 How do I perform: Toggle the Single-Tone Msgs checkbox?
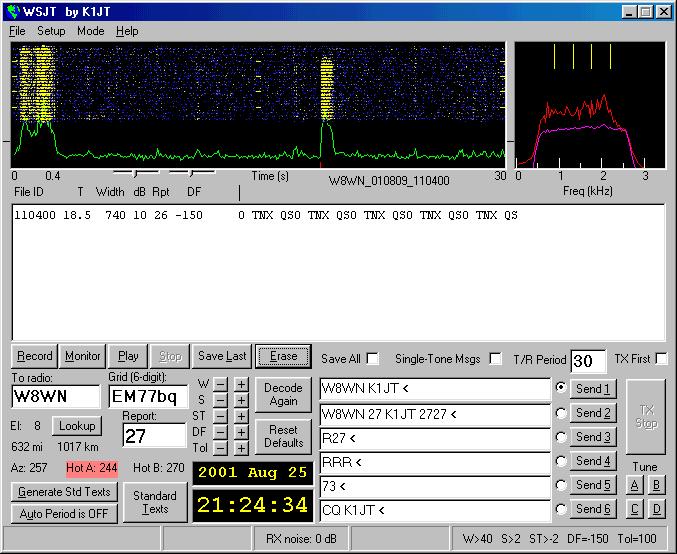[495, 359]
